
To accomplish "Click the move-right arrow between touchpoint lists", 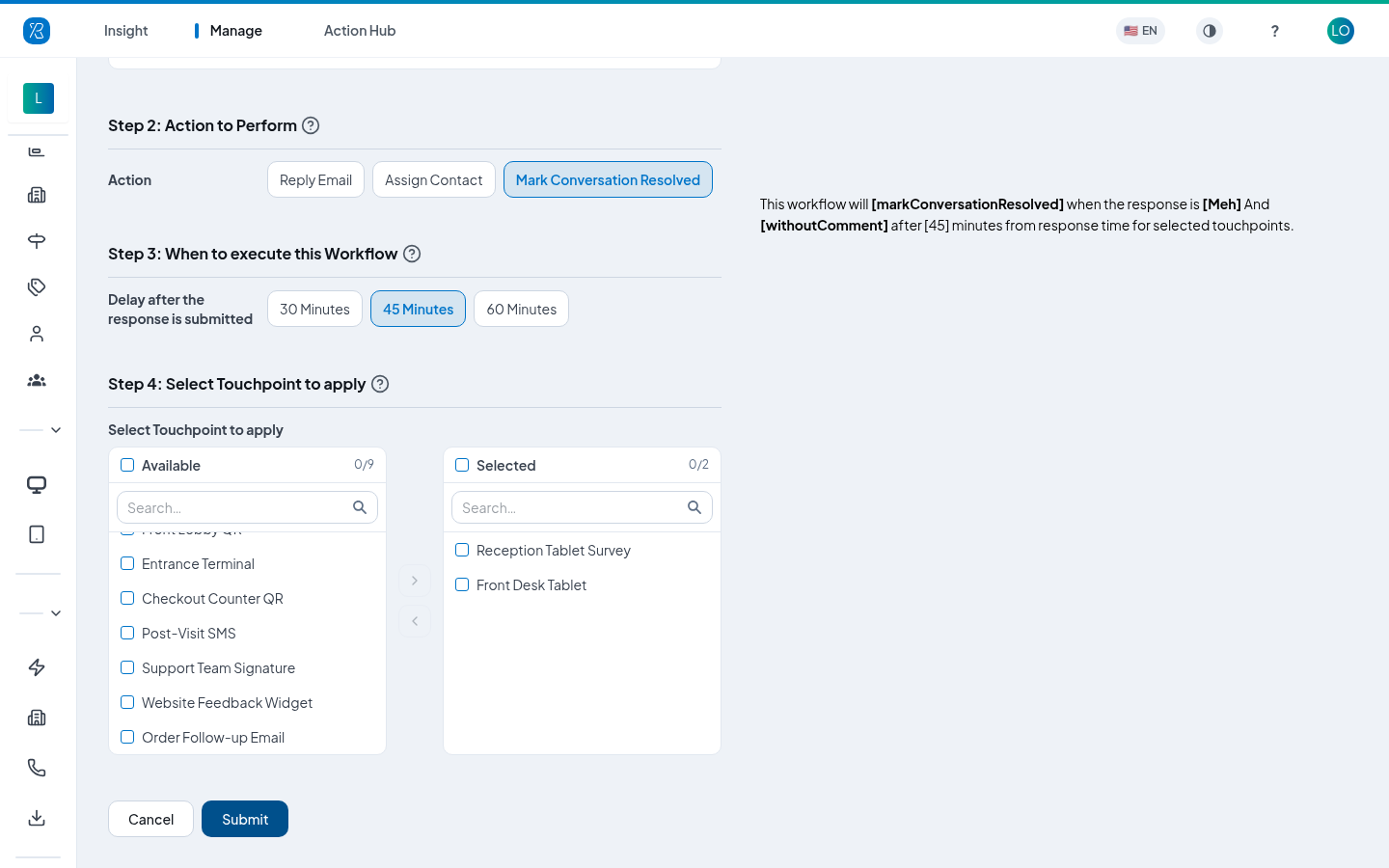I will [x=415, y=581].
